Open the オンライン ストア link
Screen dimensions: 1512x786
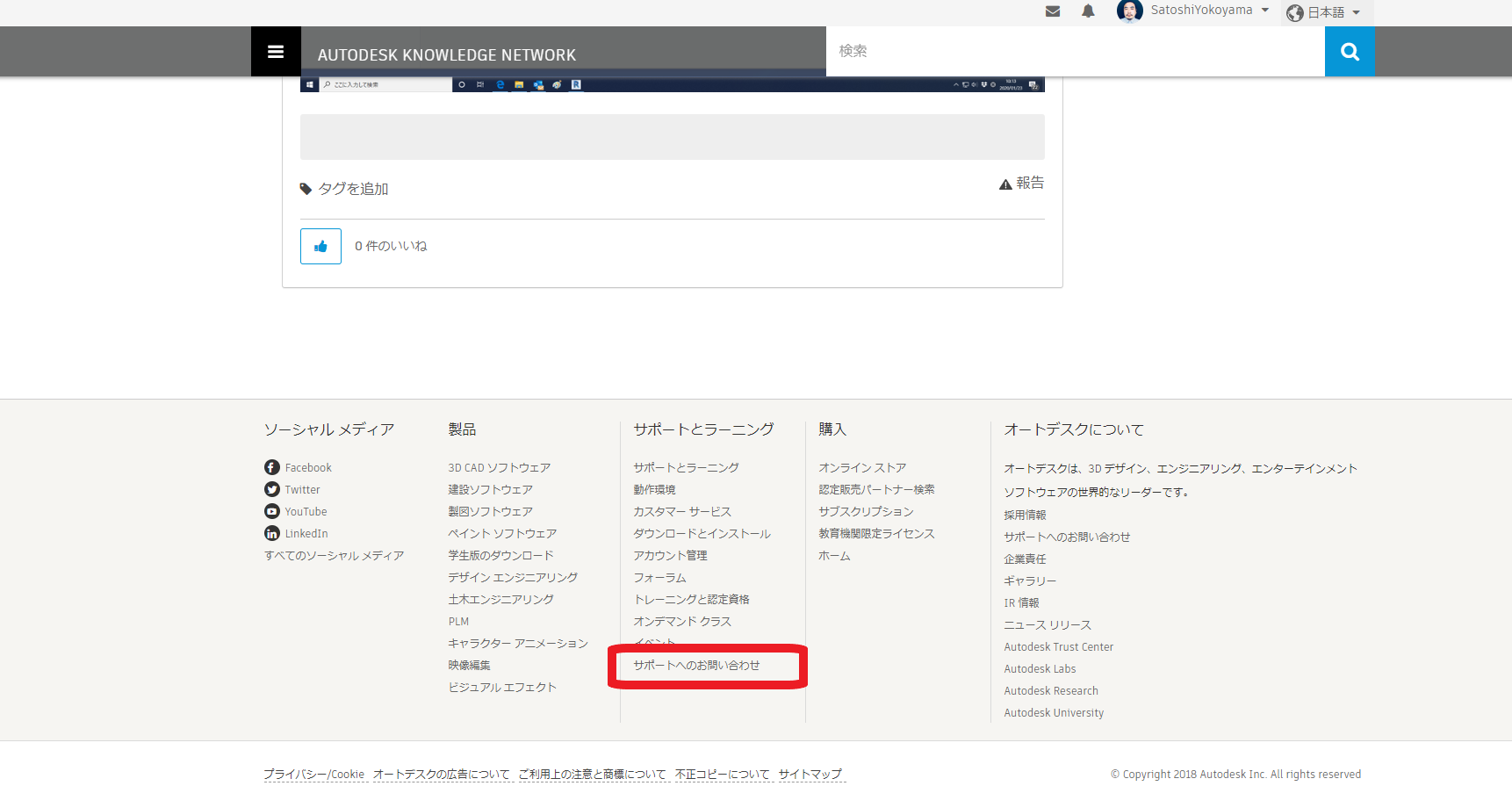tap(862, 468)
